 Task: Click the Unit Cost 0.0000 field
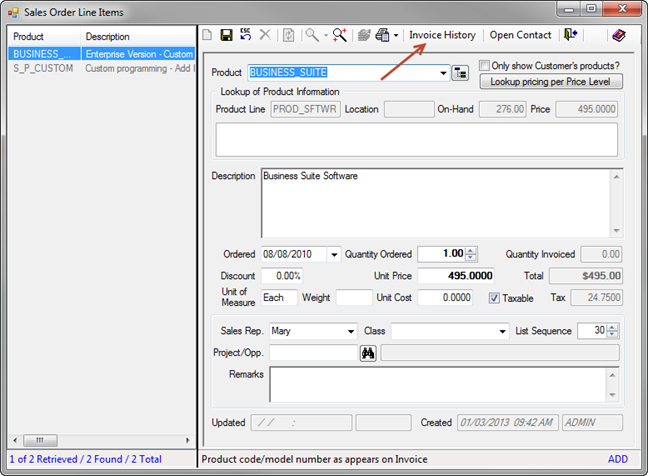445,298
